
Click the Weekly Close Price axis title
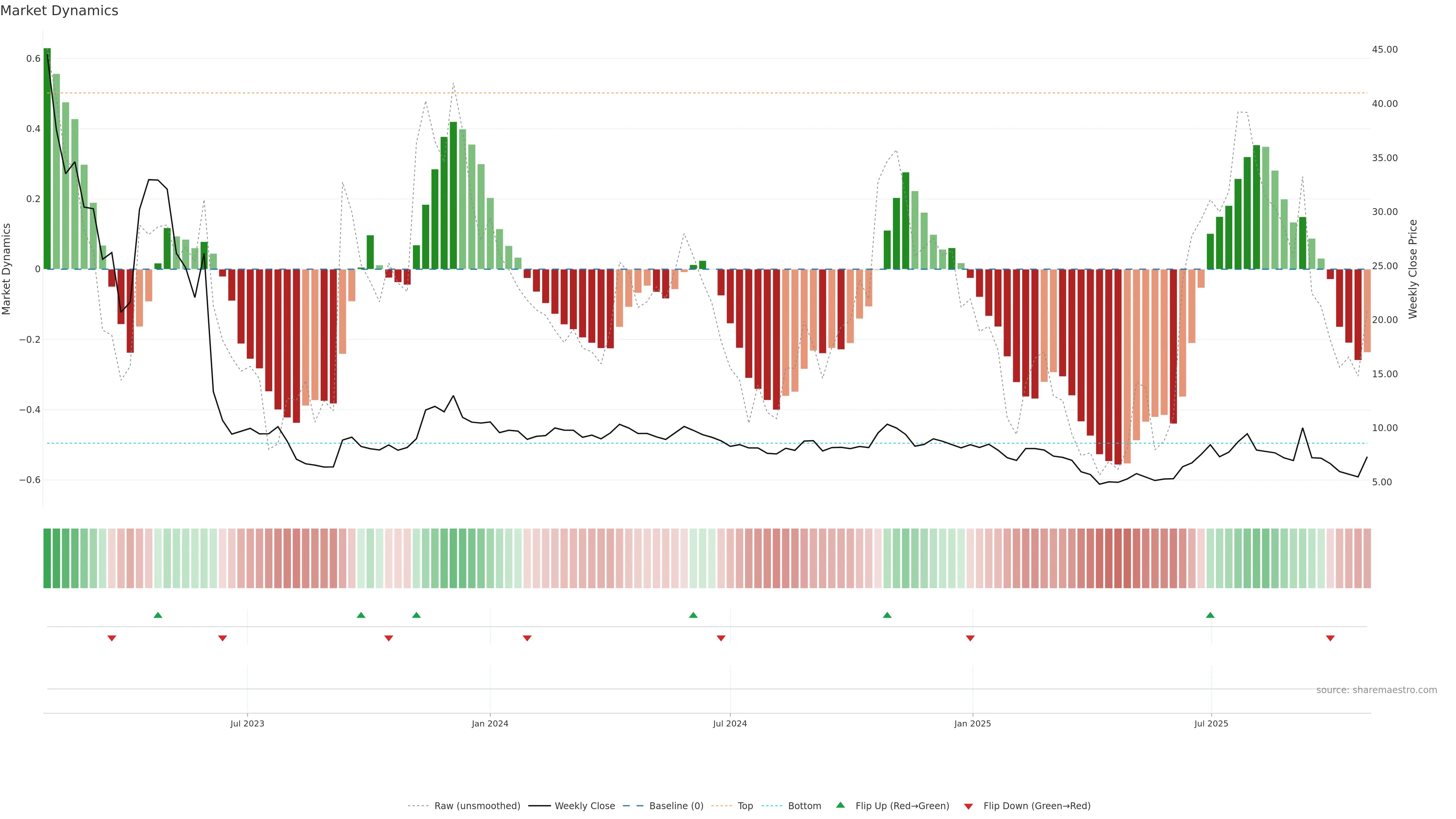pyautogui.click(x=1413, y=269)
